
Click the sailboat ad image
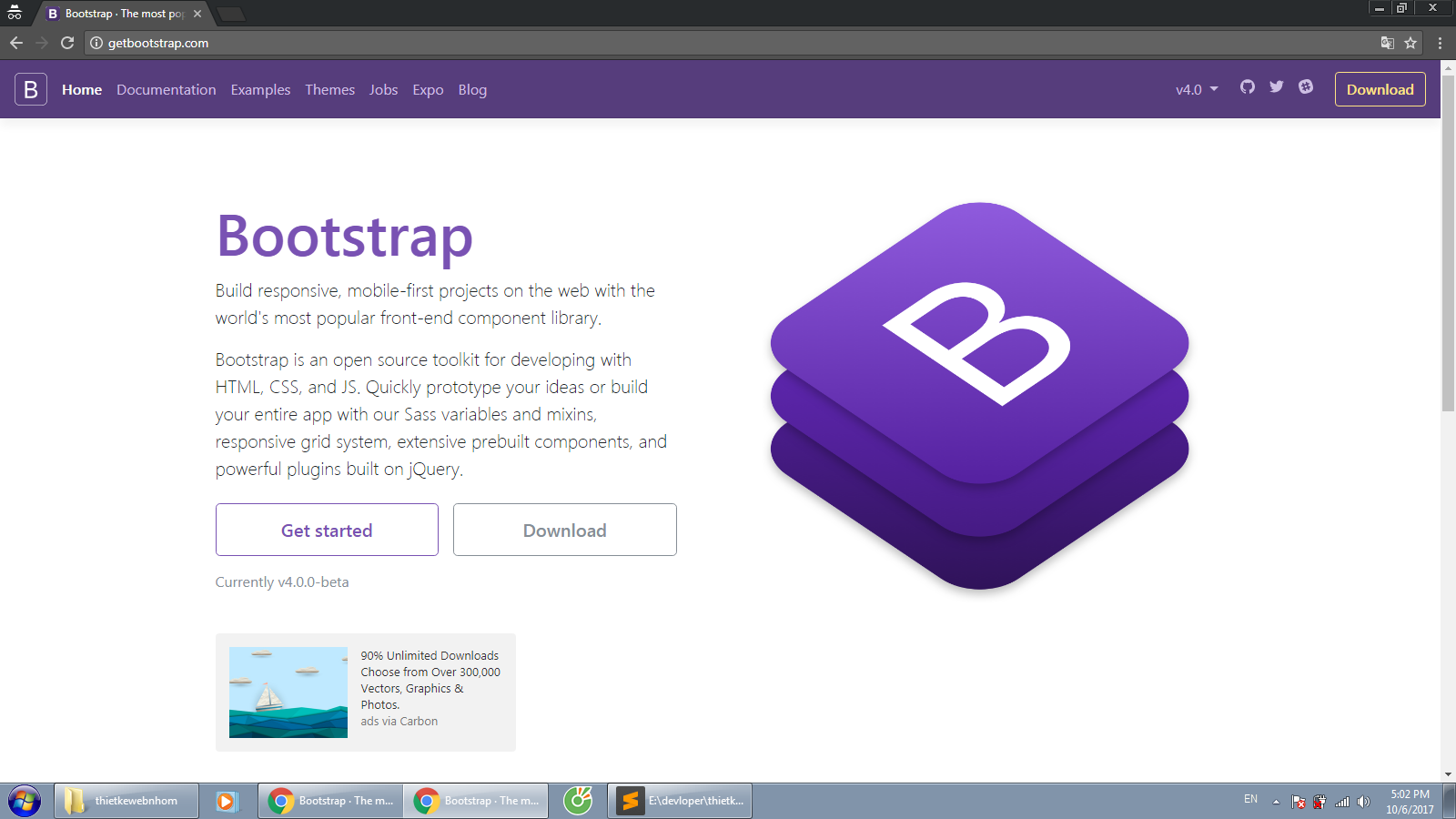pos(288,693)
